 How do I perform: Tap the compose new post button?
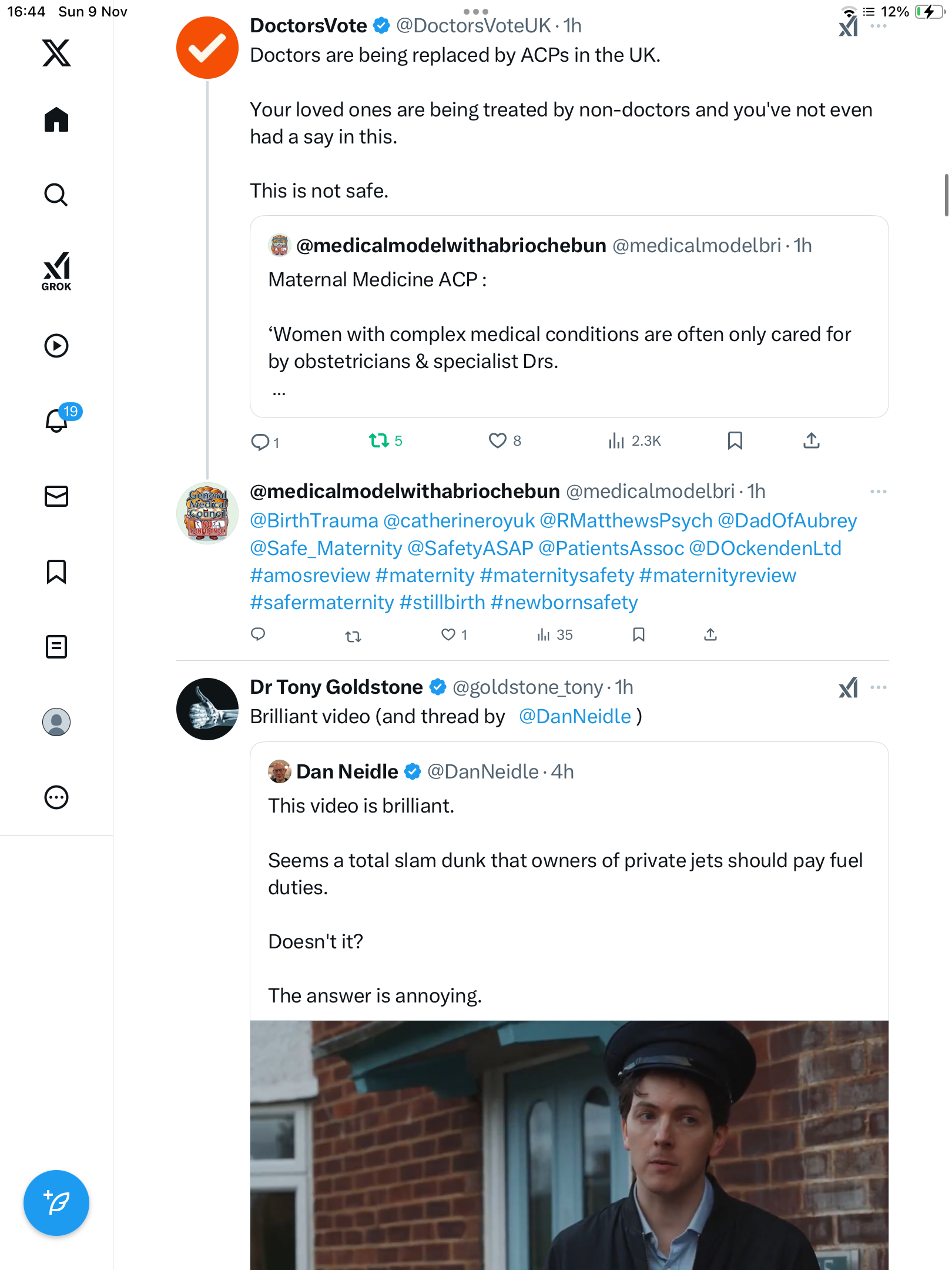(56, 1203)
